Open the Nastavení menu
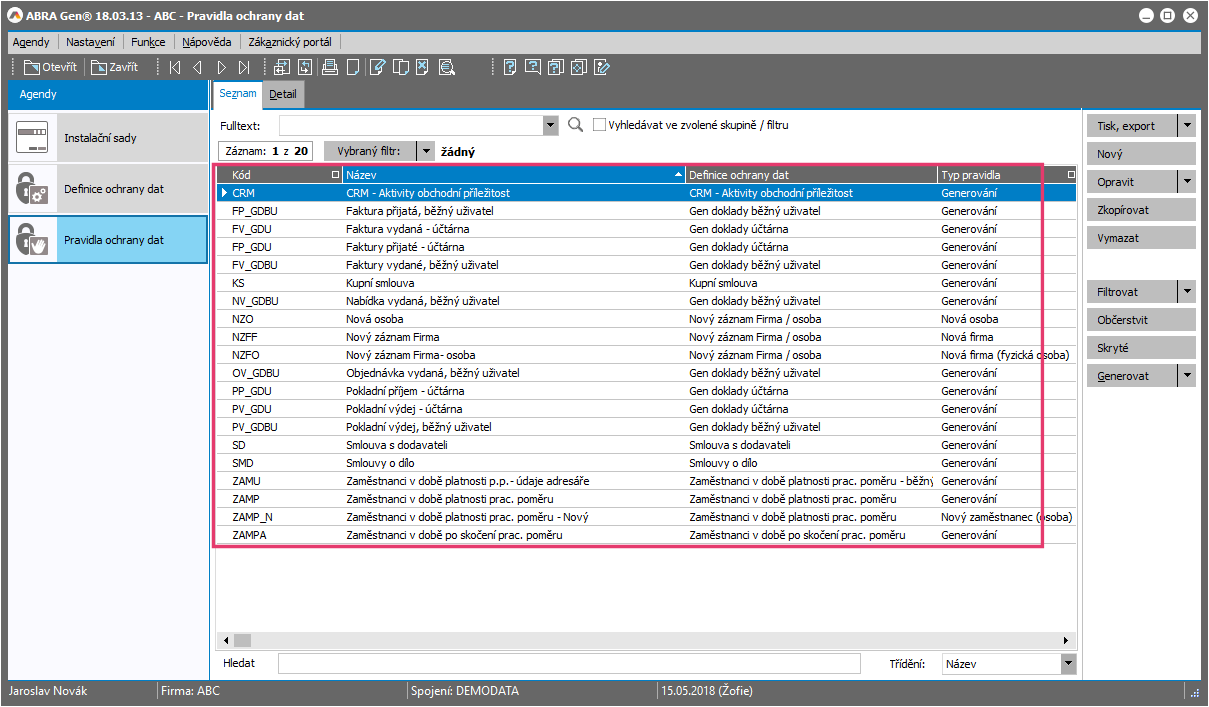Screen dimensions: 1209x707 pos(90,42)
